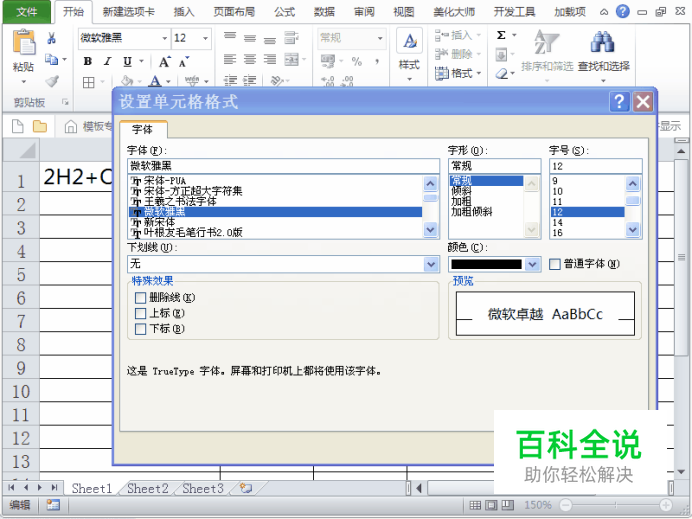Click the font name input field in dialog
Image resolution: width=692 pixels, height=519 pixels.
(283, 166)
